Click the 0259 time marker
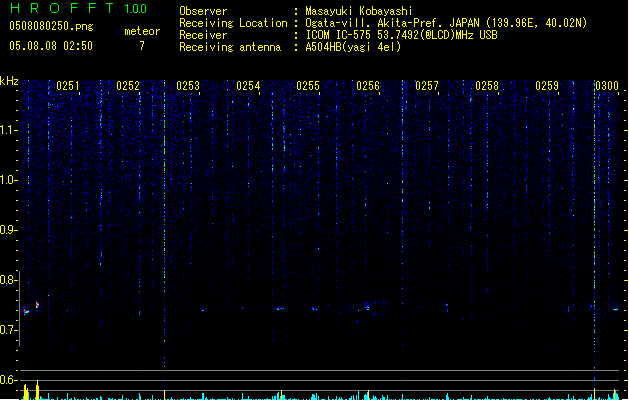 pos(547,86)
